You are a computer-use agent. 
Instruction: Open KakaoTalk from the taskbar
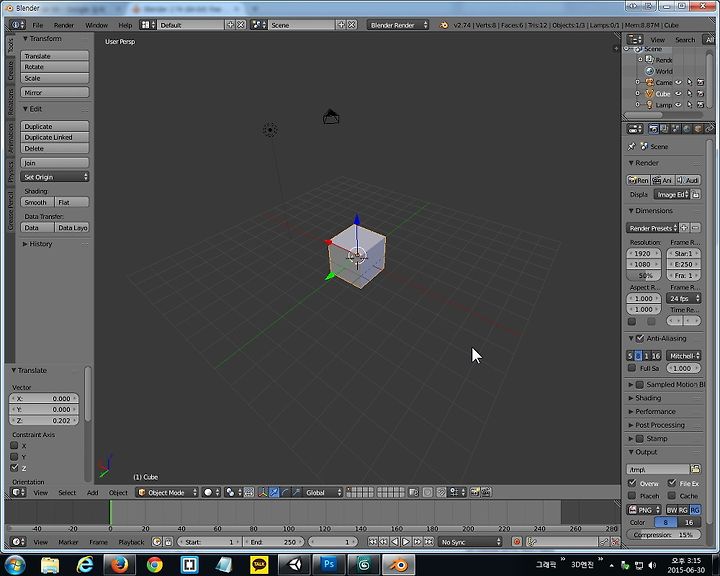click(259, 564)
